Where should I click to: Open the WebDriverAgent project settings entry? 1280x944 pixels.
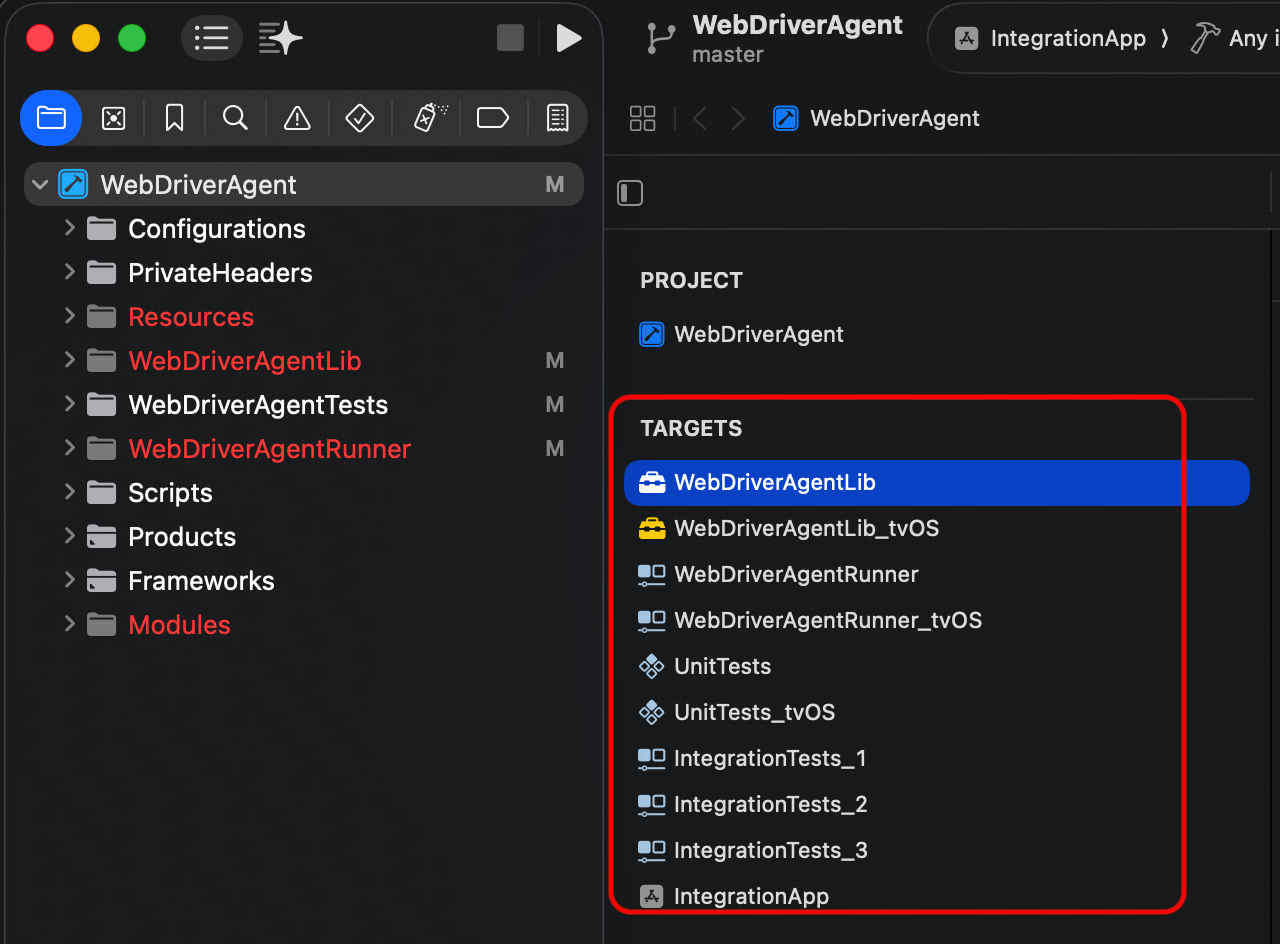pyautogui.click(x=758, y=335)
